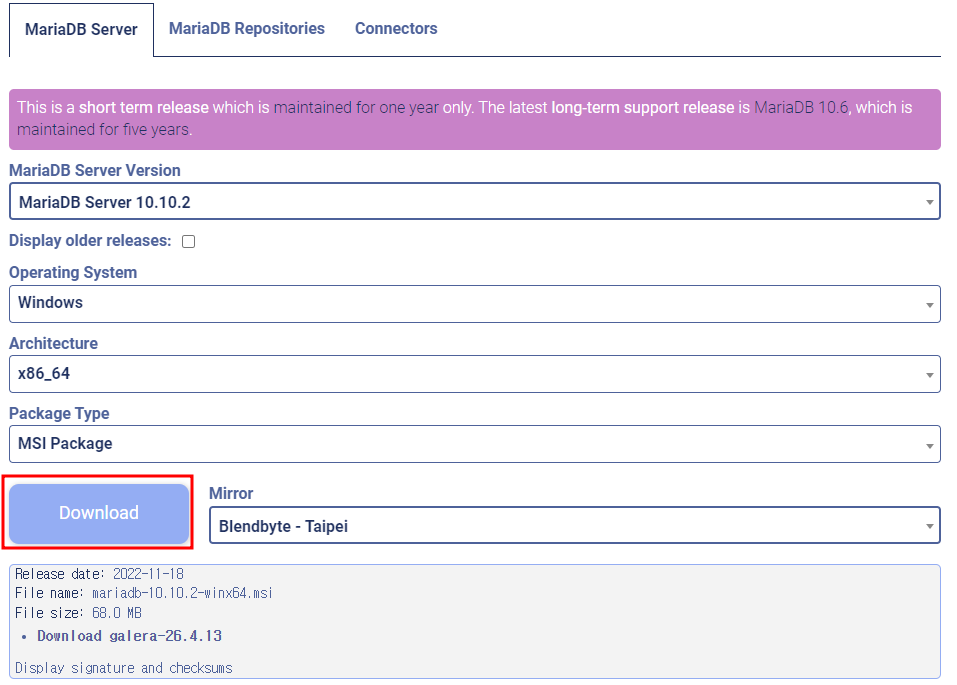Click the 'Package Type' label
This screenshot has height=685, width=957.
[59, 413]
